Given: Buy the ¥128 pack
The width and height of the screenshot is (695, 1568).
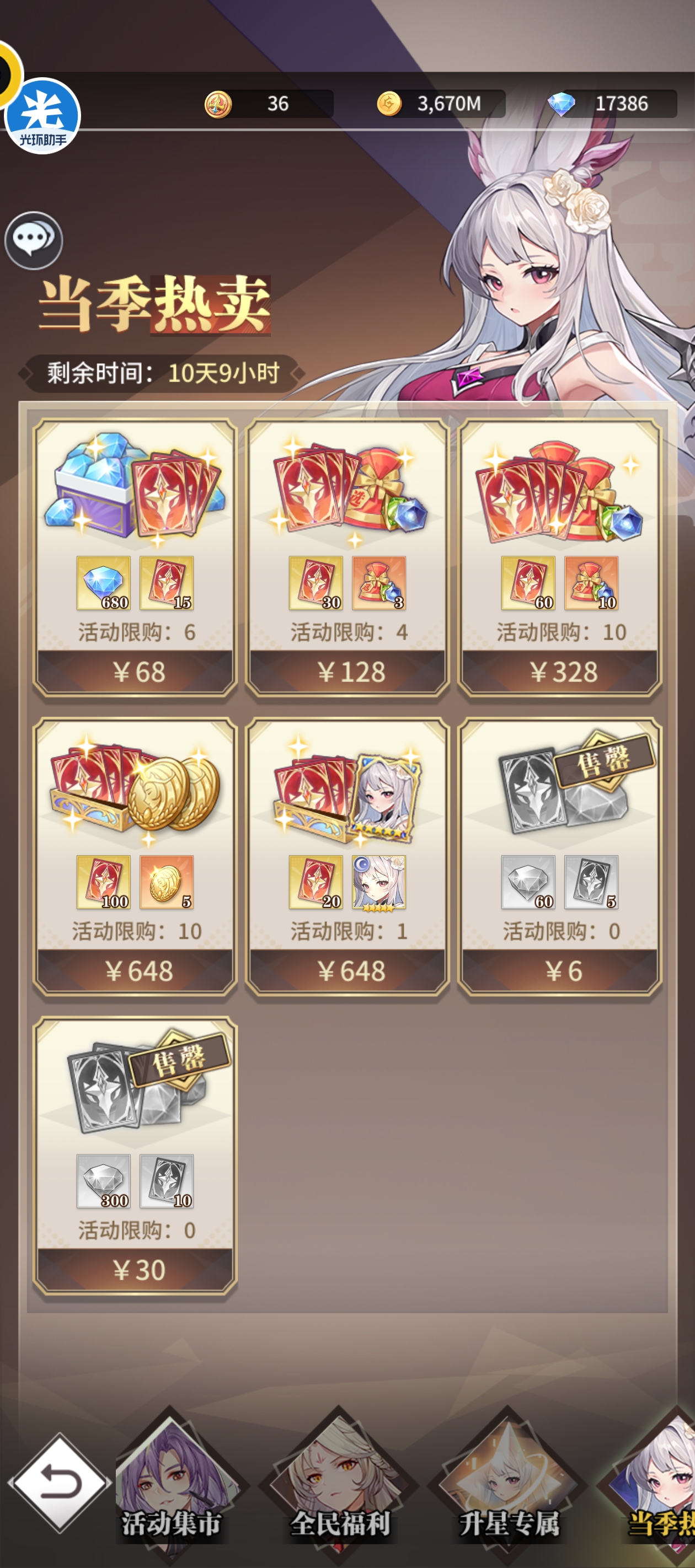Looking at the screenshot, I should coord(347,672).
